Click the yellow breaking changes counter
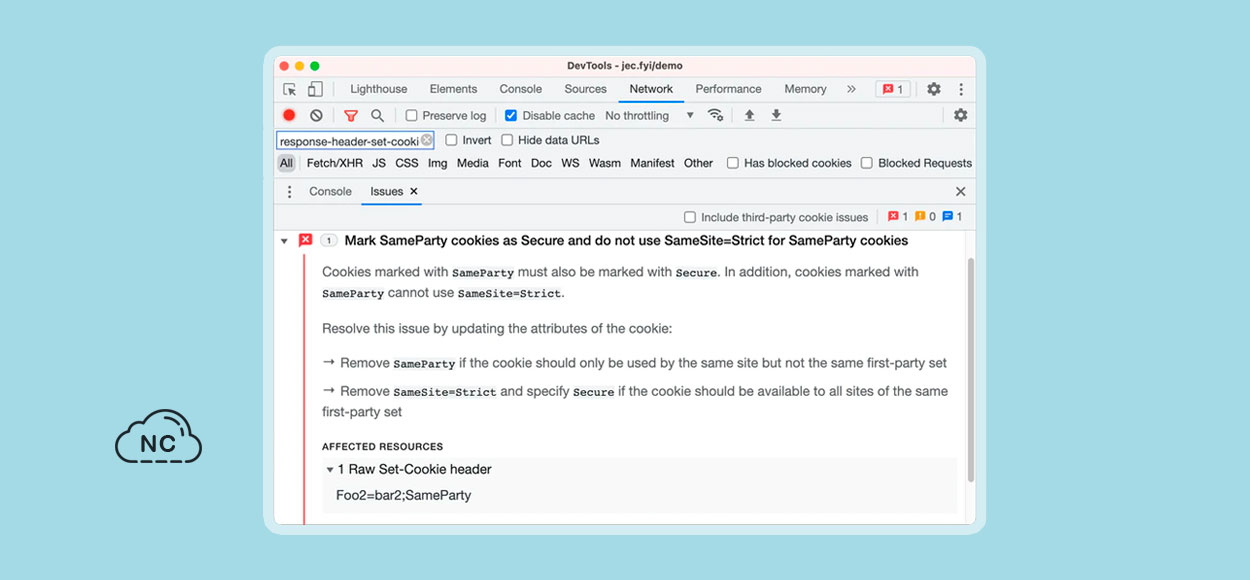 tap(925, 217)
